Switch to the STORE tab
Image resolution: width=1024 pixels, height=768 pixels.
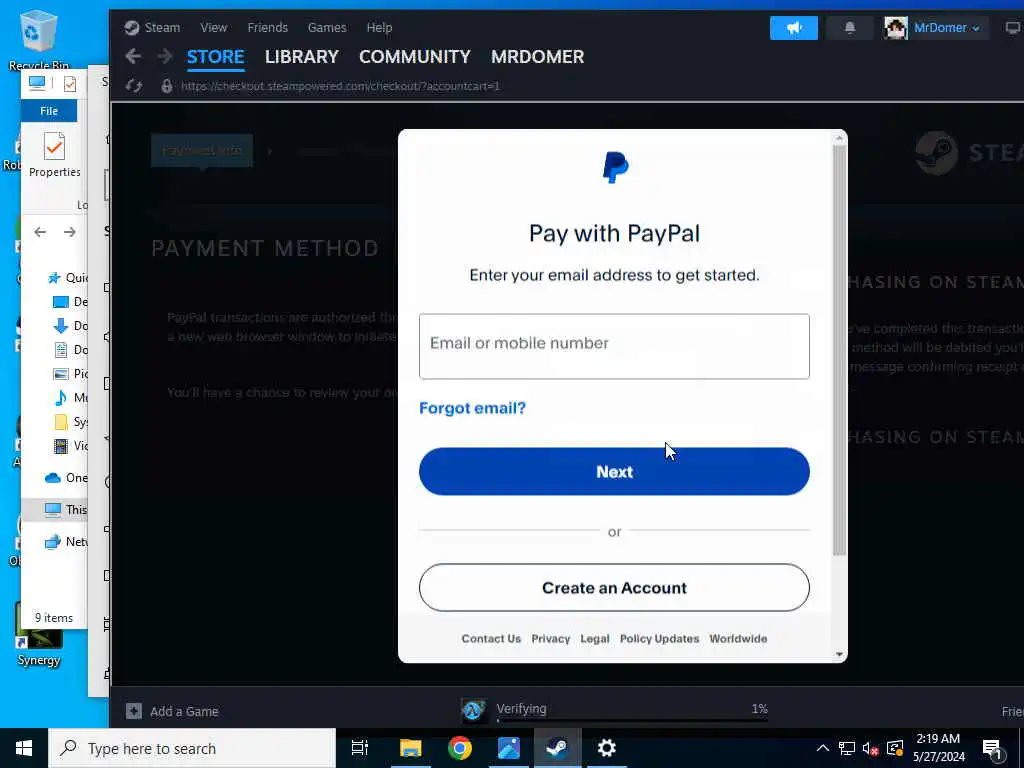(x=216, y=57)
